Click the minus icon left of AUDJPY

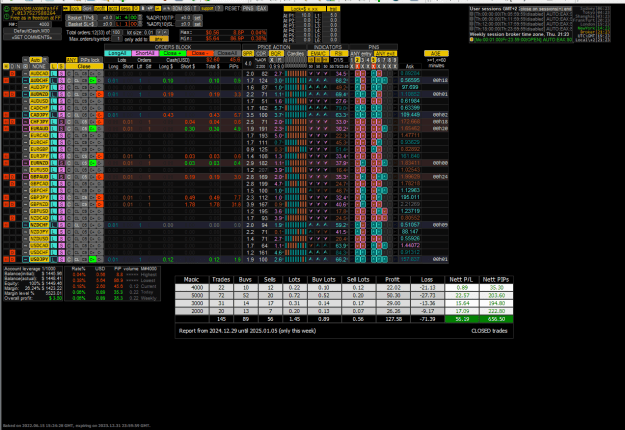26,87
